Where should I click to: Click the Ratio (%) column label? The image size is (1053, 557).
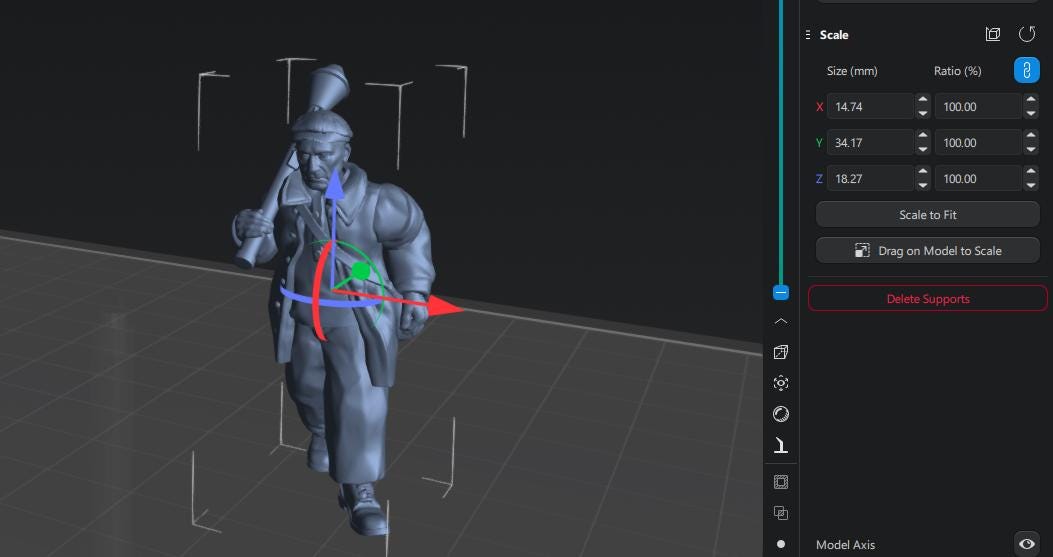coord(958,71)
